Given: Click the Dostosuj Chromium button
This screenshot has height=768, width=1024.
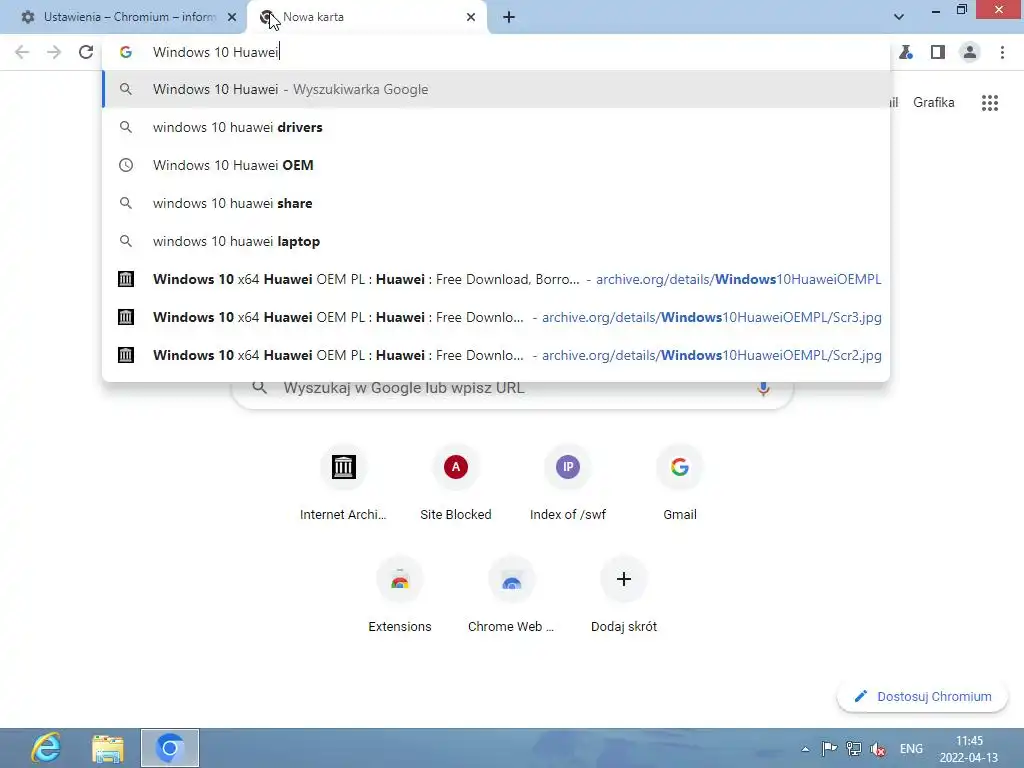Looking at the screenshot, I should tap(922, 697).
